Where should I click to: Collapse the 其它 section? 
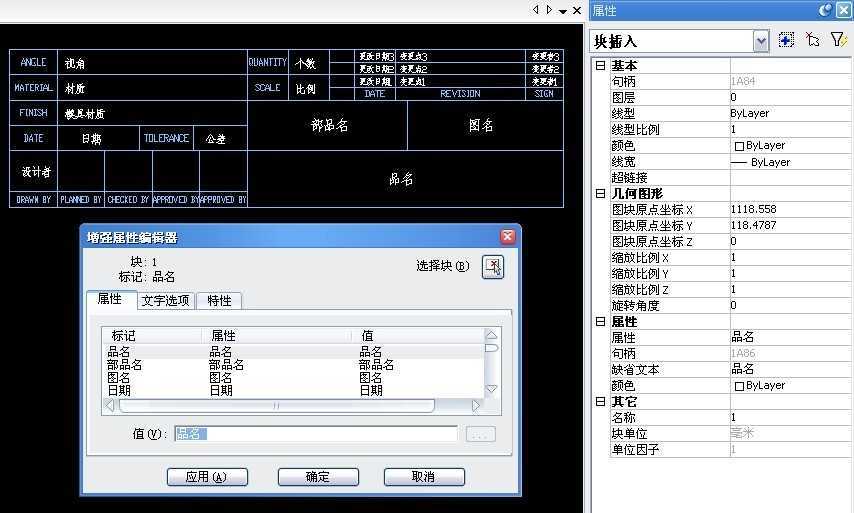point(600,401)
